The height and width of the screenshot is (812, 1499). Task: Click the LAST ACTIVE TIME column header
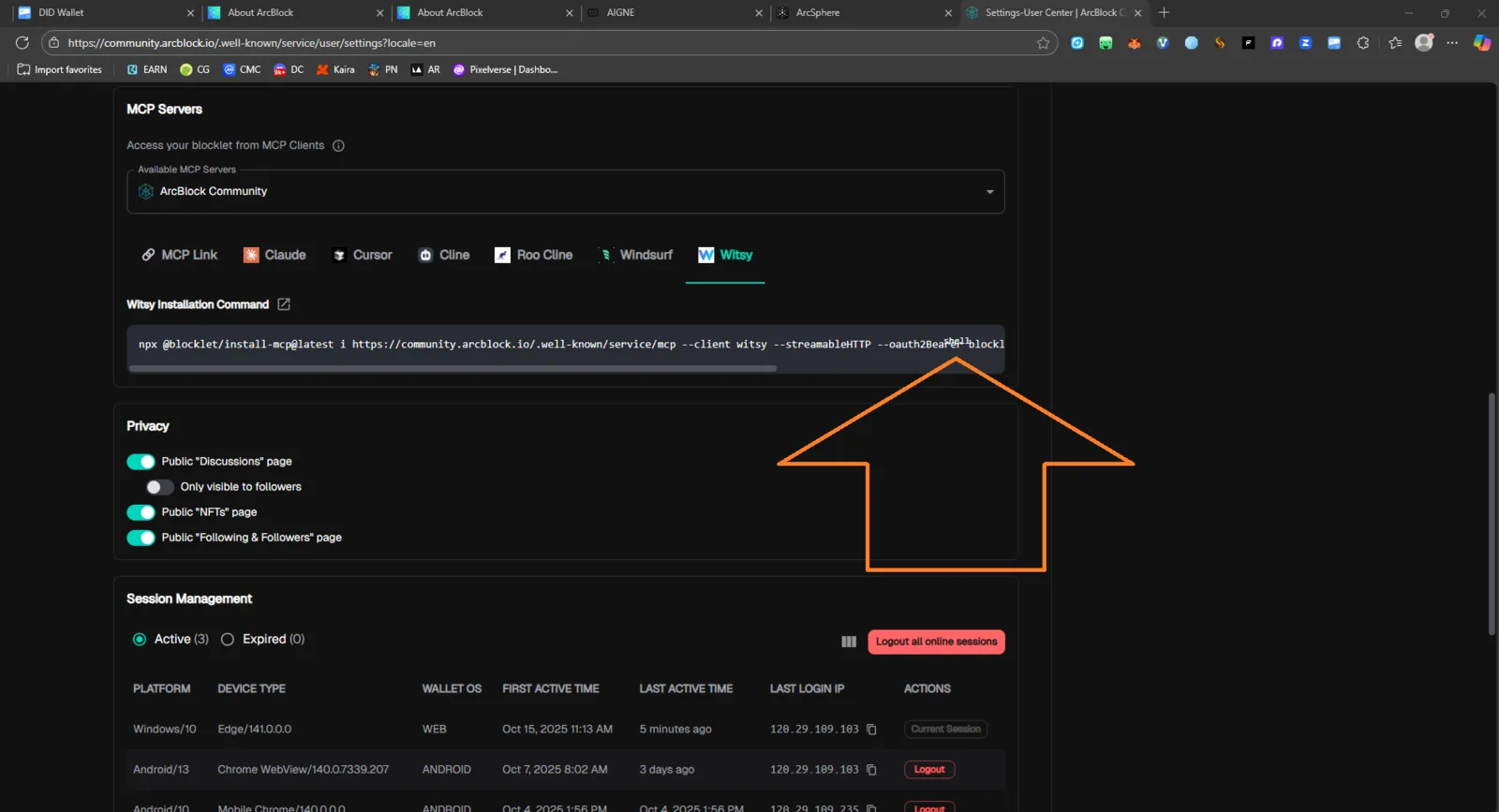tap(686, 689)
